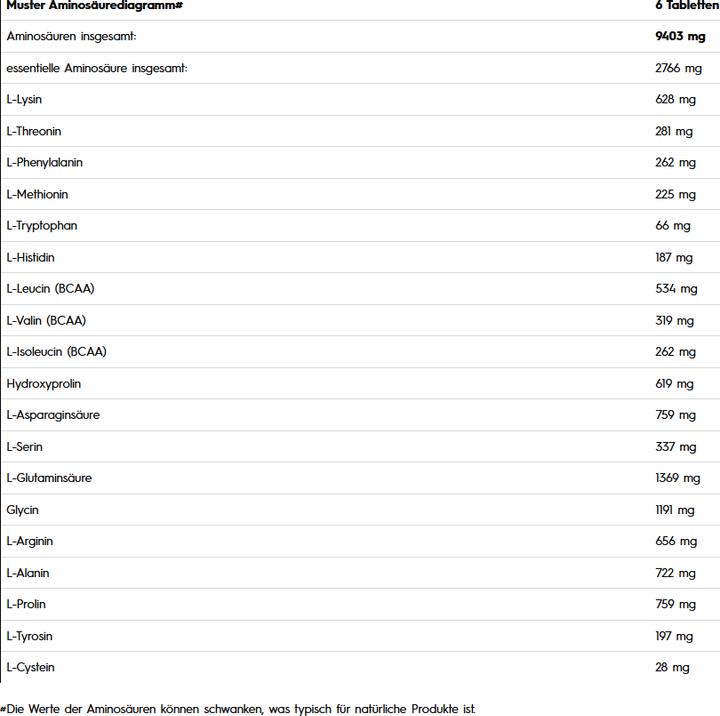The image size is (720, 716).
Task: Click the L-Methionin row label
Action: pyautogui.click(x=37, y=194)
